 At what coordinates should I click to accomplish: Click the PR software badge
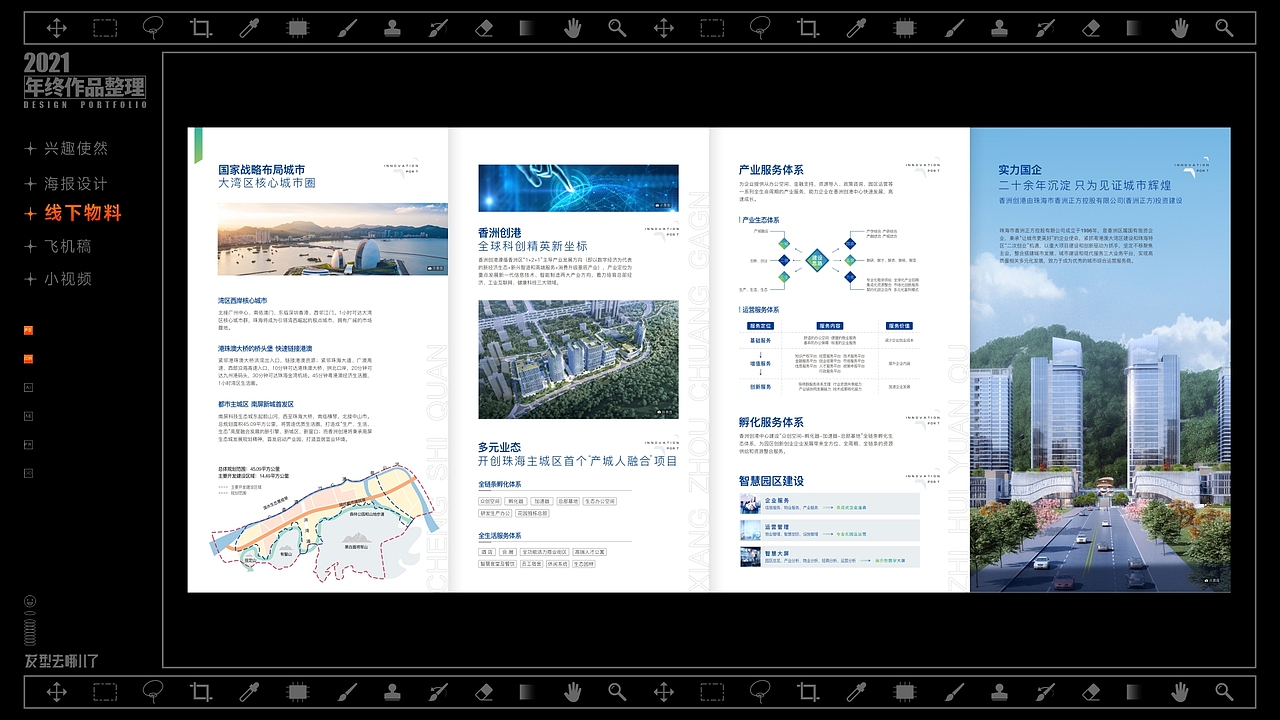pos(29,444)
